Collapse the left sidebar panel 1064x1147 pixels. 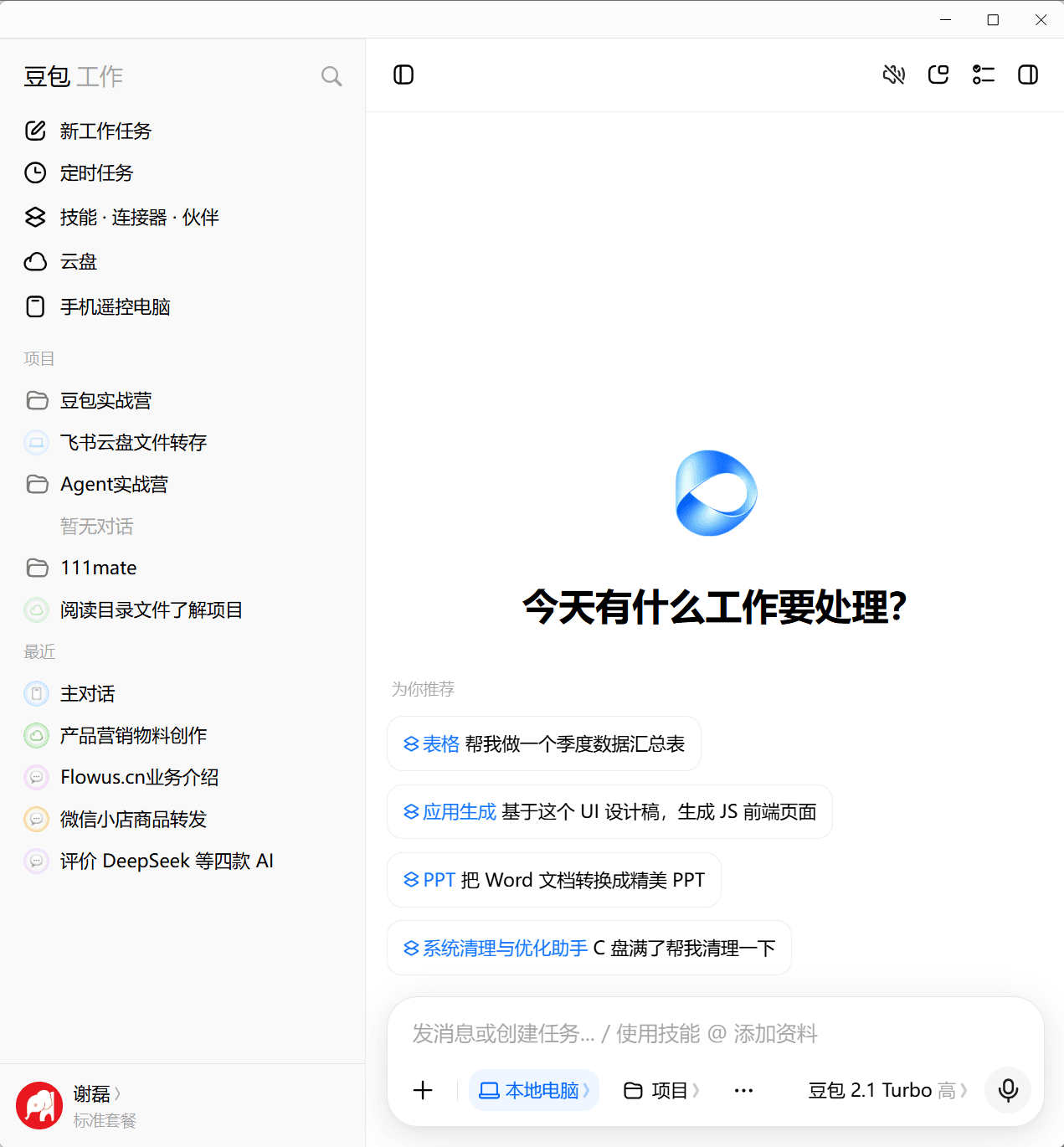[x=403, y=75]
